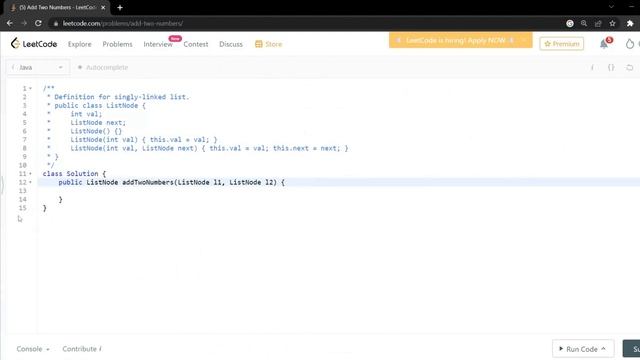Viewport: 640px width, 360px height.
Task: Click the 'ListNode() {}' comment line
Action: click(96, 131)
